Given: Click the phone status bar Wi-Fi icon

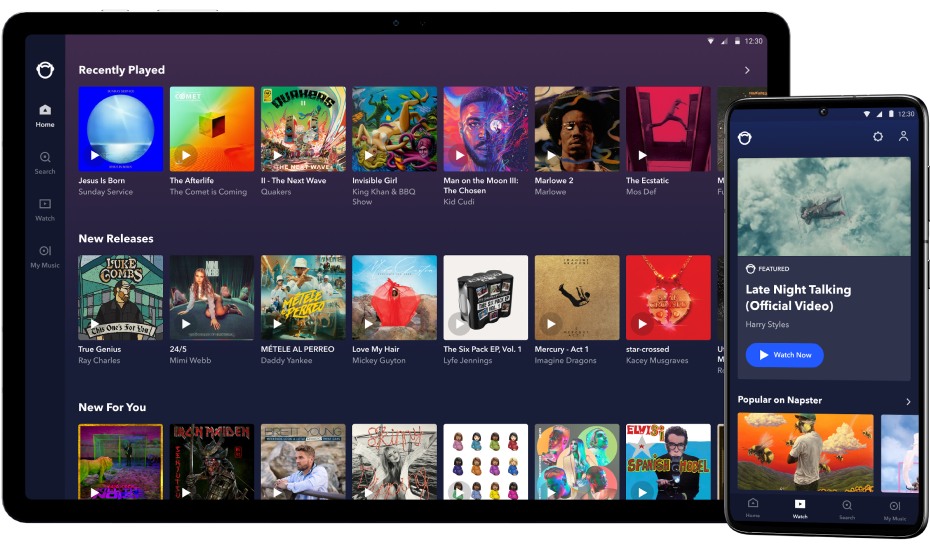Looking at the screenshot, I should tap(867, 113).
